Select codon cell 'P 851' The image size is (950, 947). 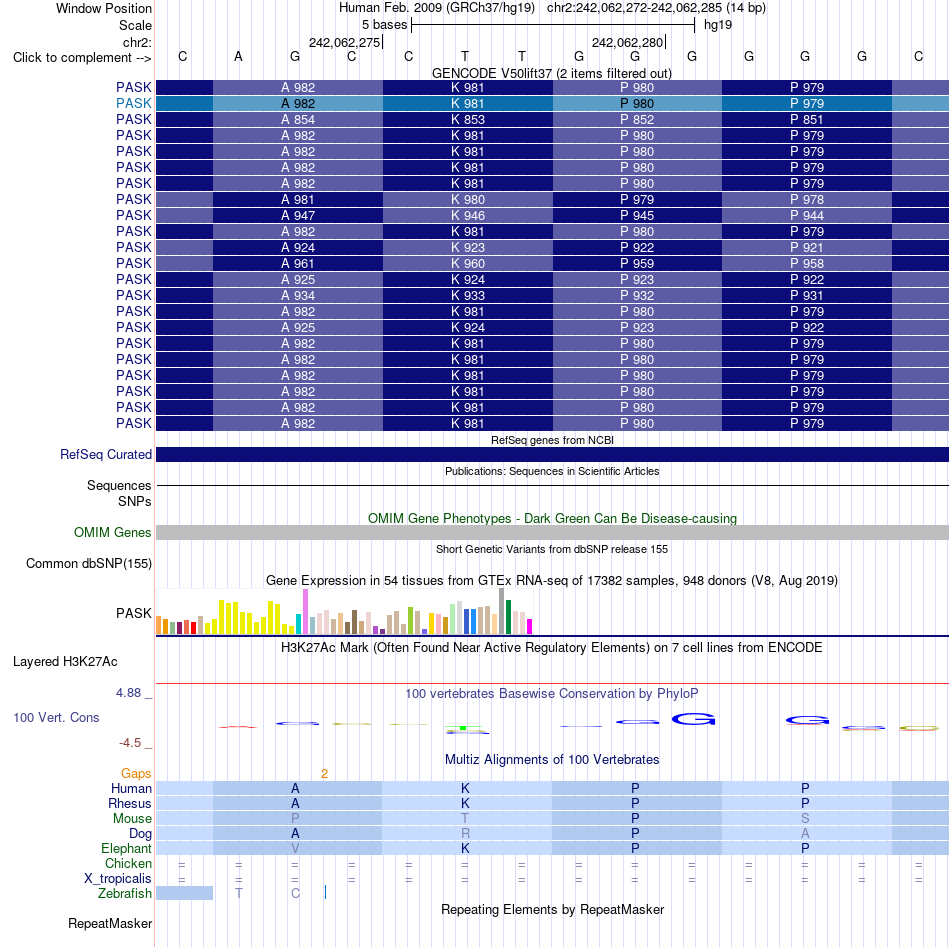pos(807,119)
